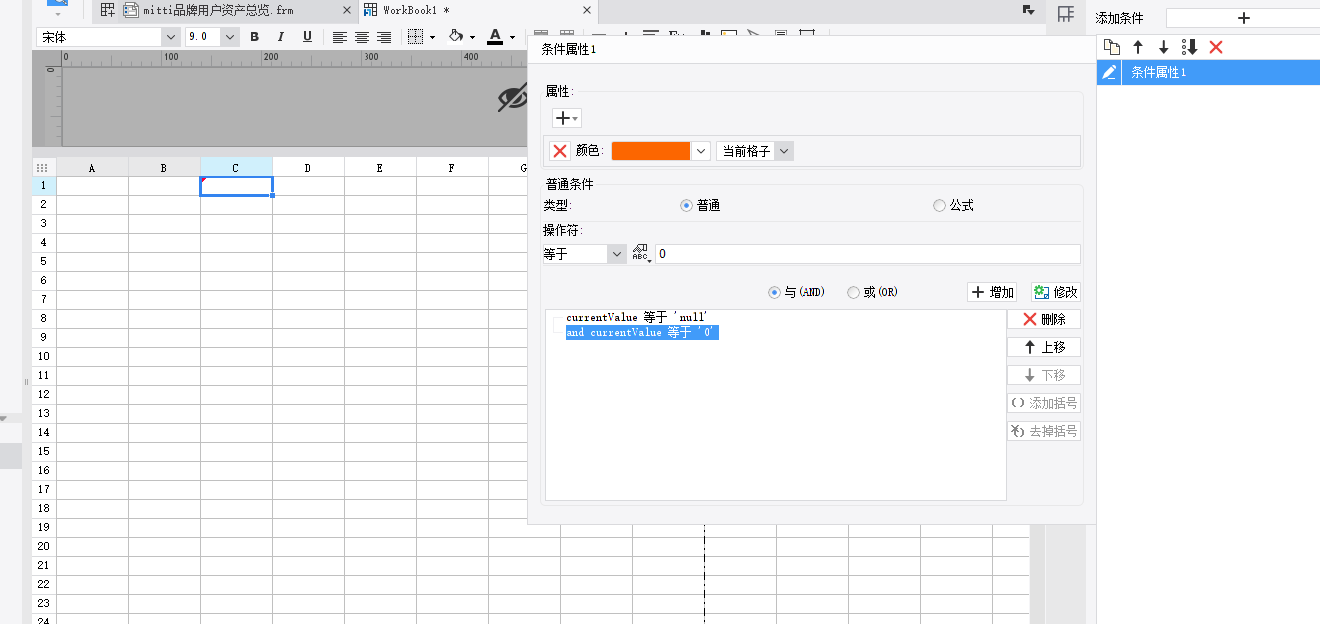1320x624 pixels.
Task: Click the 下移 button
Action: [1044, 375]
